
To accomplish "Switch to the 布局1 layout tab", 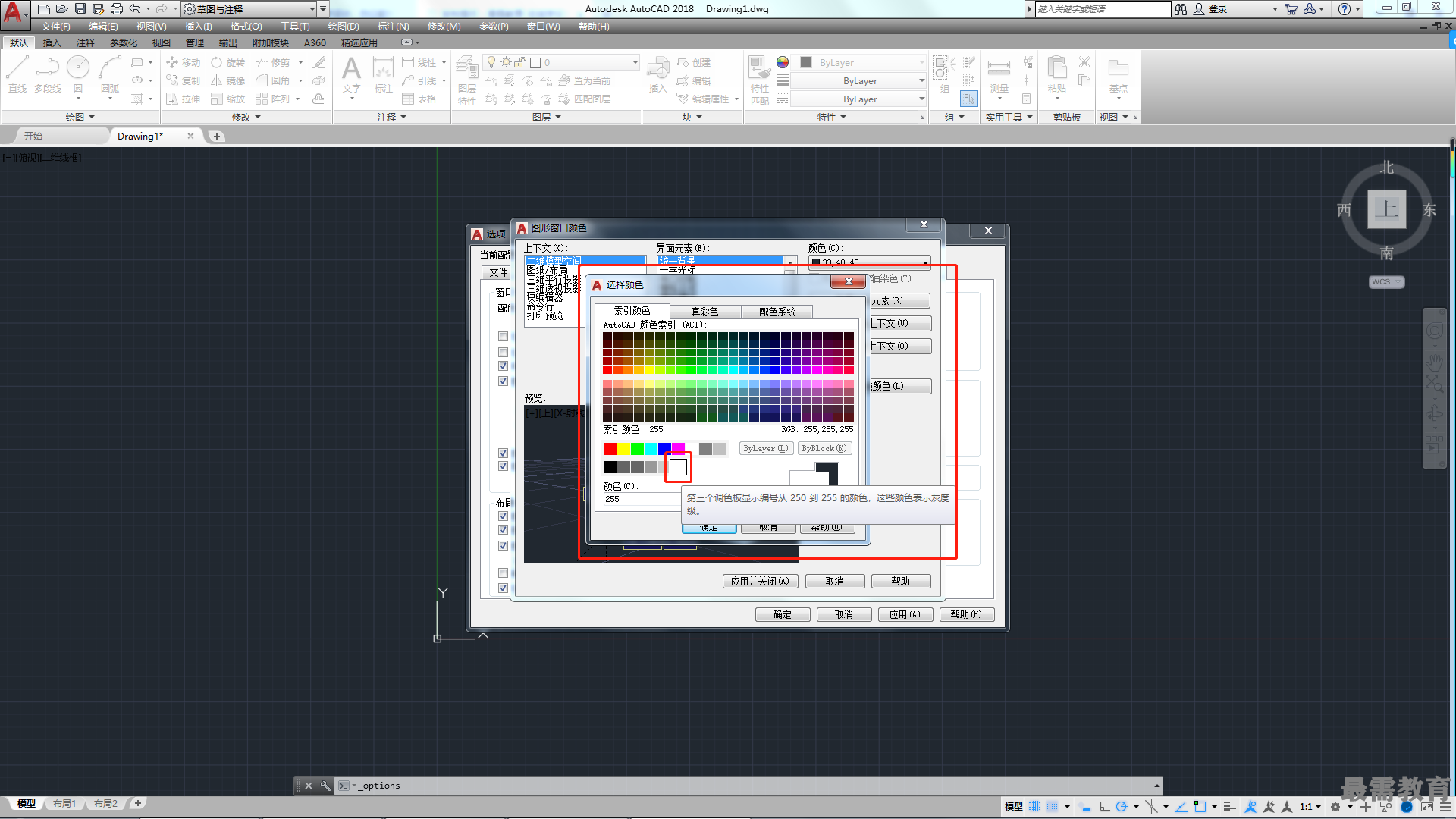I will pos(64,804).
